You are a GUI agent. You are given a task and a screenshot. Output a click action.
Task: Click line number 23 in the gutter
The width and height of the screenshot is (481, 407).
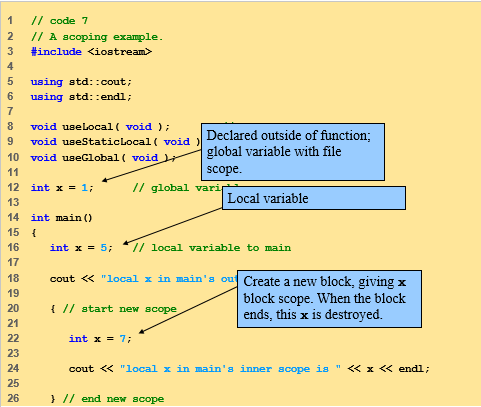pos(13,353)
